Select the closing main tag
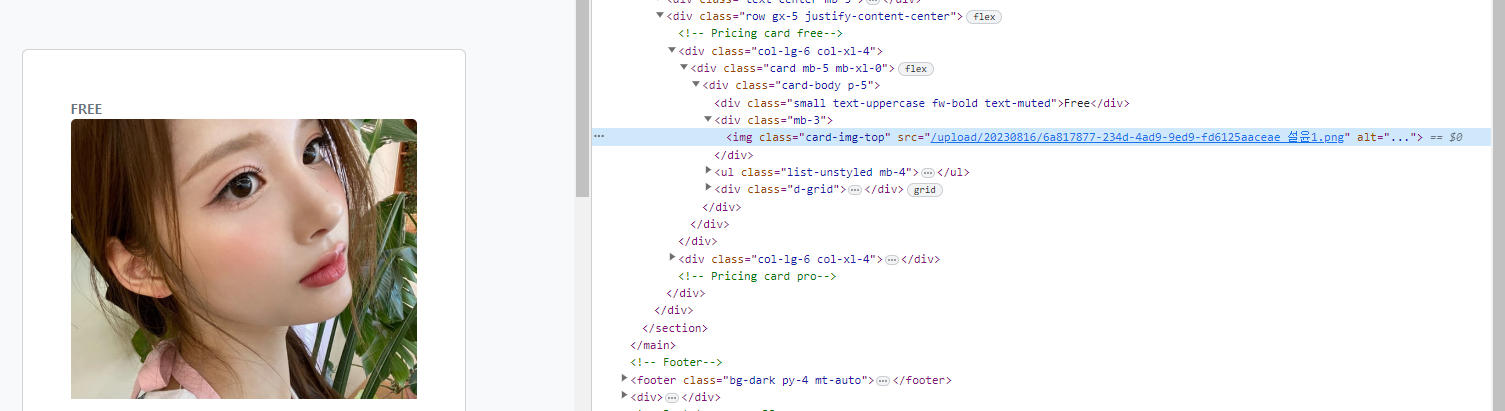1505x411 pixels. point(654,345)
